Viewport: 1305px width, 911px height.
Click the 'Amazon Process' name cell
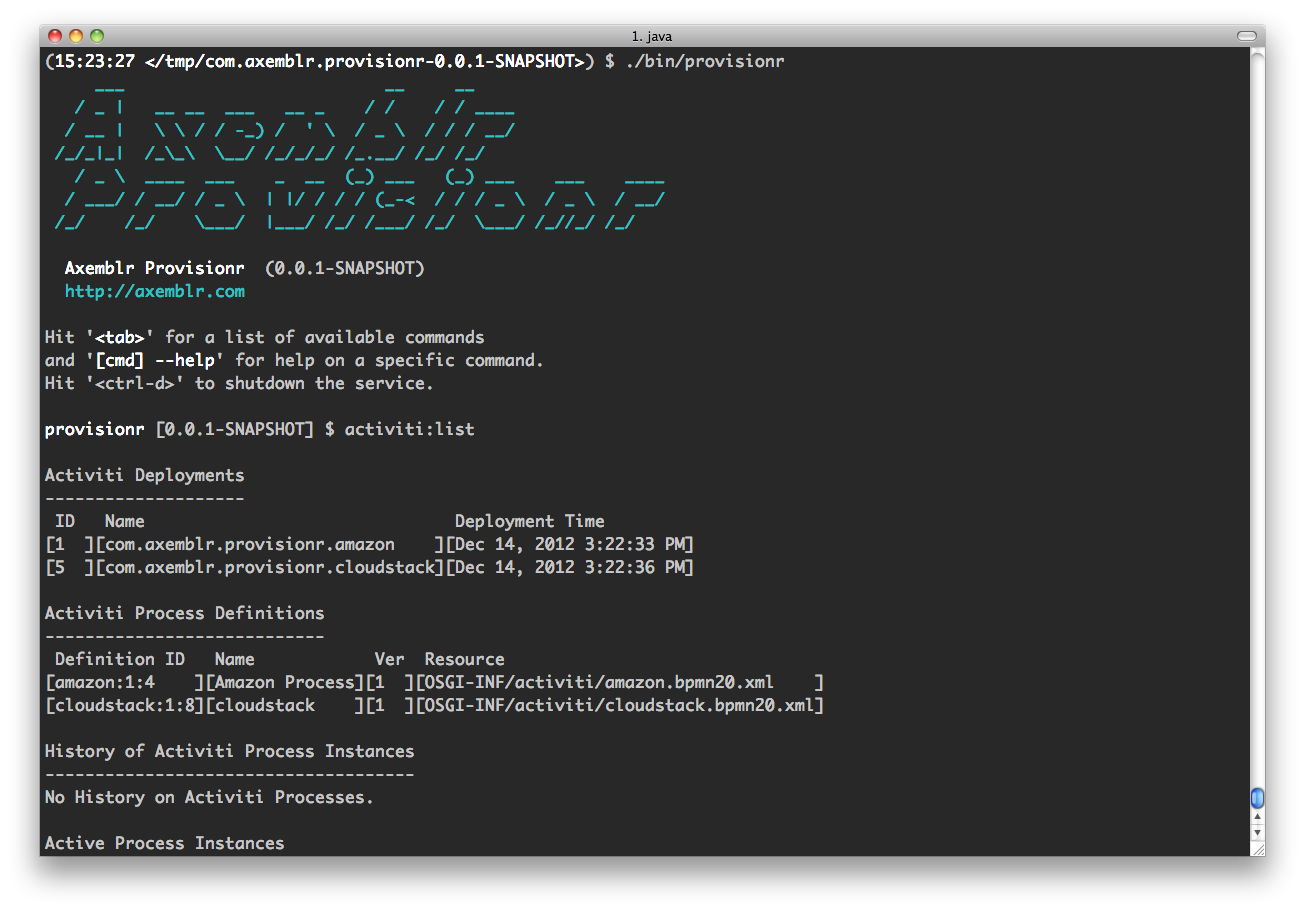coord(285,683)
